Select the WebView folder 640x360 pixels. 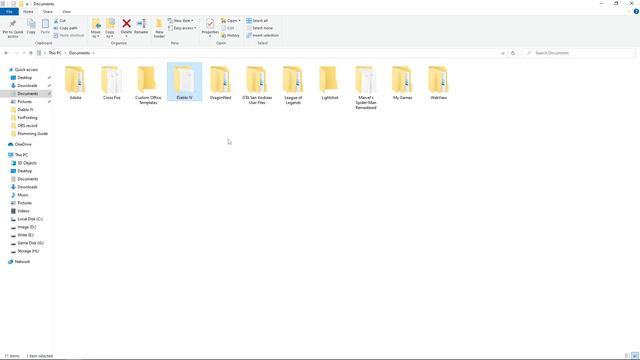point(438,83)
